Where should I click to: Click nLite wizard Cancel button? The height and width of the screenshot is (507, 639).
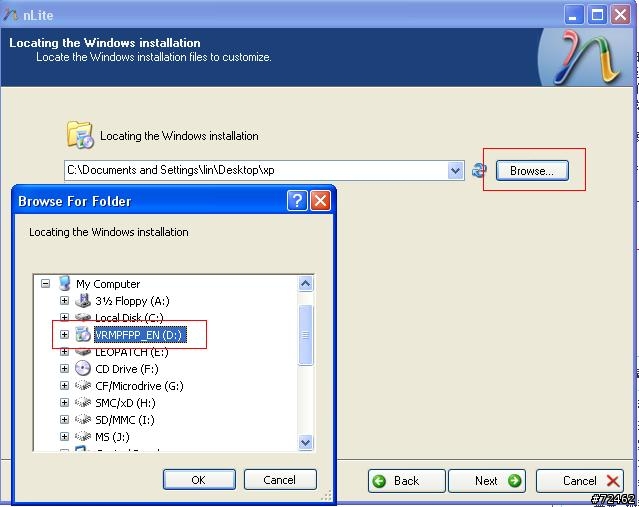580,481
